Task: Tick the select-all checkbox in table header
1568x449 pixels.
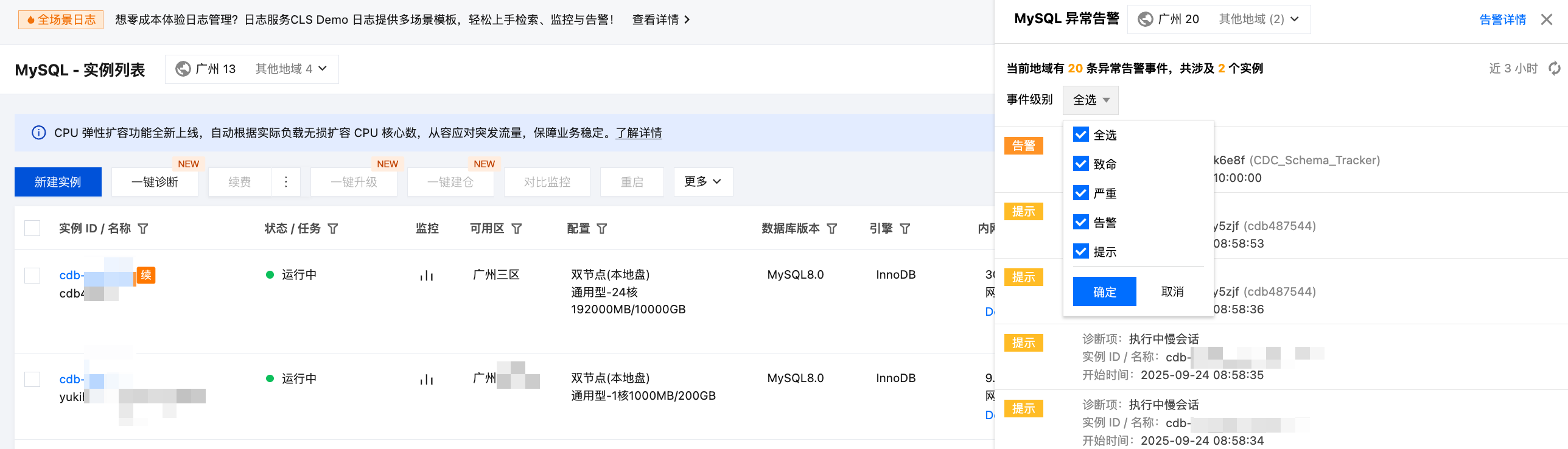Action: click(x=32, y=228)
